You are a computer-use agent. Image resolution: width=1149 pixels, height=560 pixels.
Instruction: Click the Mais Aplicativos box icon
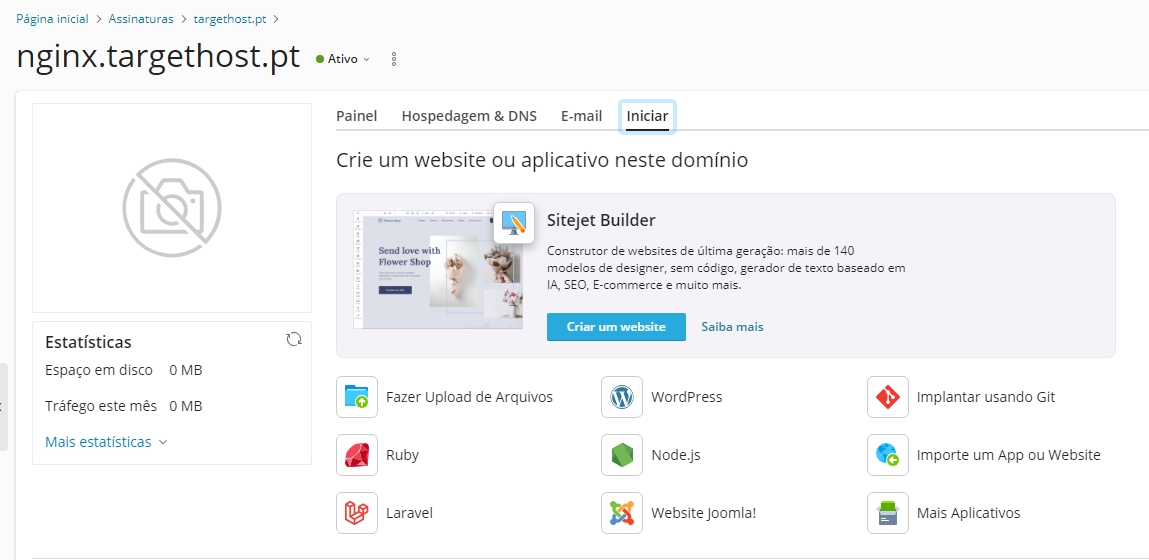pos(887,513)
